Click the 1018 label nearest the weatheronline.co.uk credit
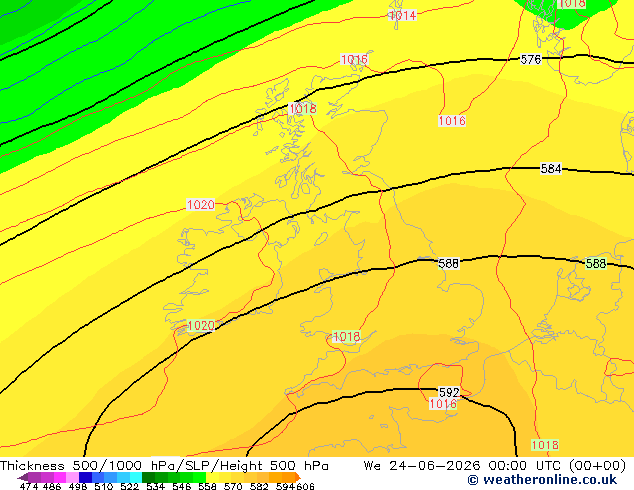The height and width of the screenshot is (490, 634). tap(545, 445)
